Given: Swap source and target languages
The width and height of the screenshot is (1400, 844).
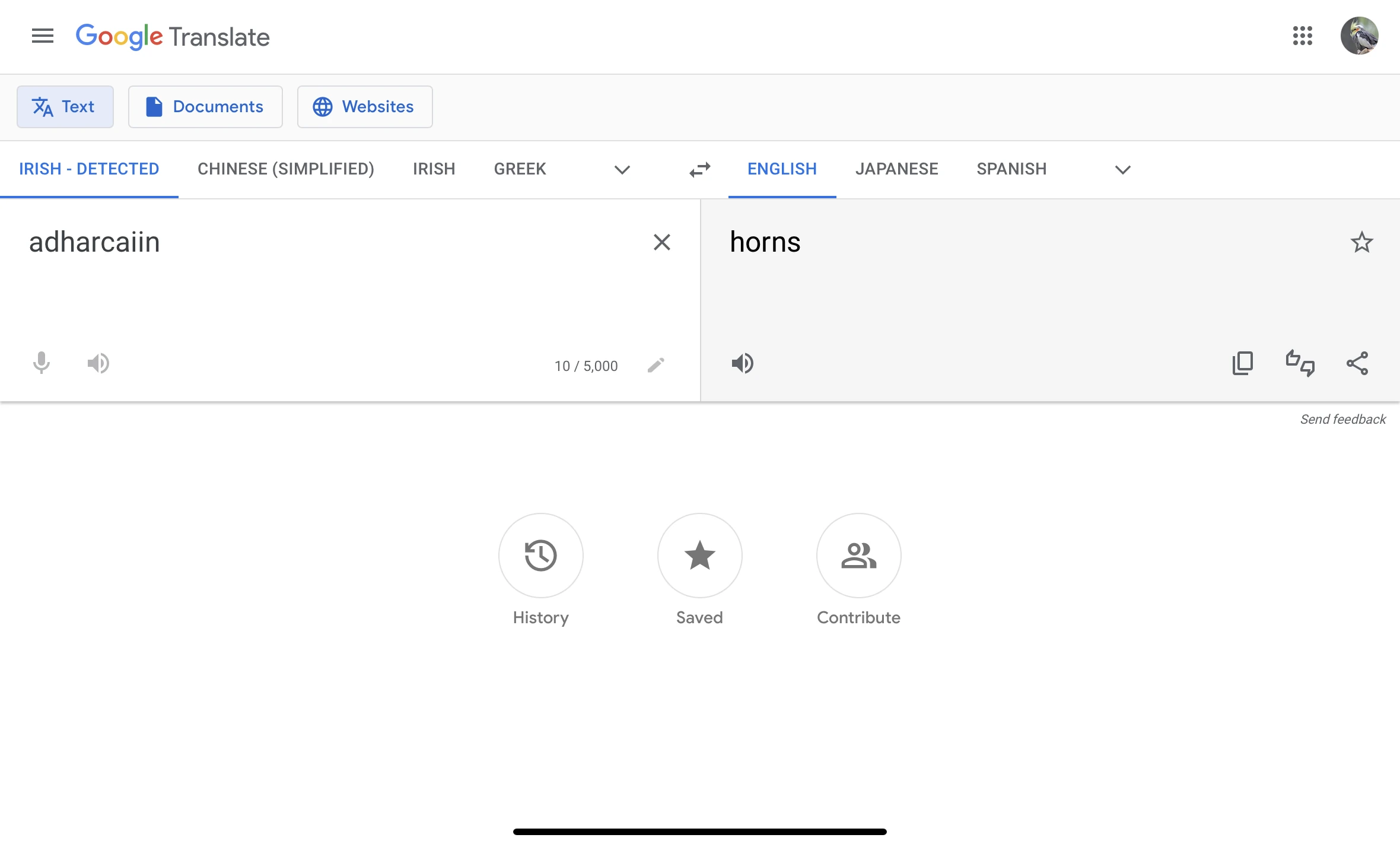Looking at the screenshot, I should pos(699,169).
